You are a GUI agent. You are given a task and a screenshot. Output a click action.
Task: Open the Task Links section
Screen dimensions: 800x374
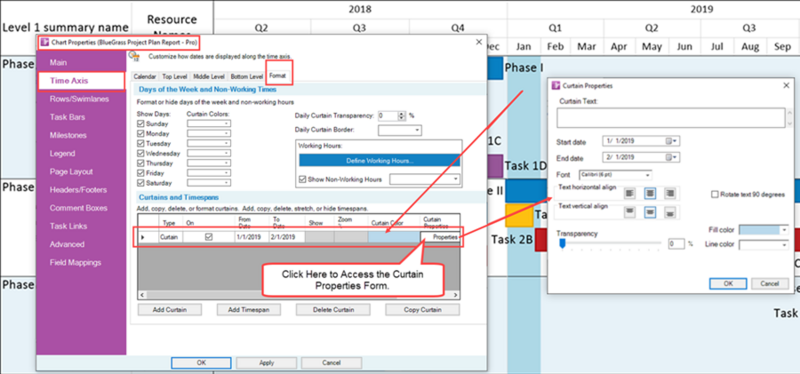[x=68, y=226]
